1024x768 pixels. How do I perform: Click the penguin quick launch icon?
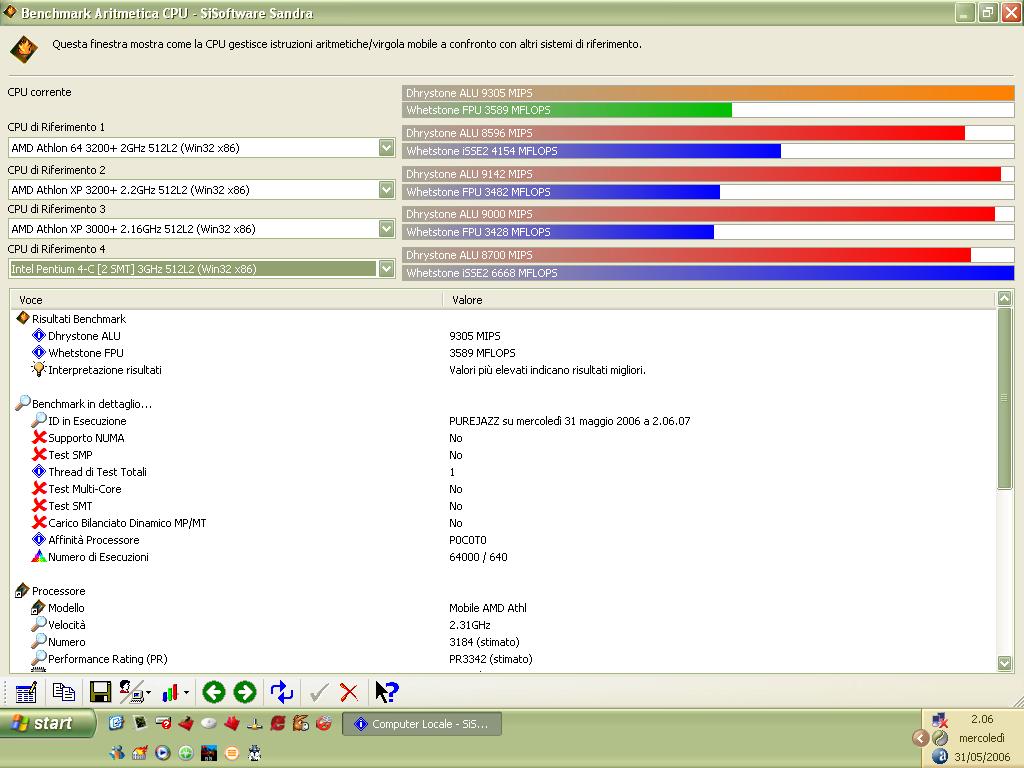point(255,753)
